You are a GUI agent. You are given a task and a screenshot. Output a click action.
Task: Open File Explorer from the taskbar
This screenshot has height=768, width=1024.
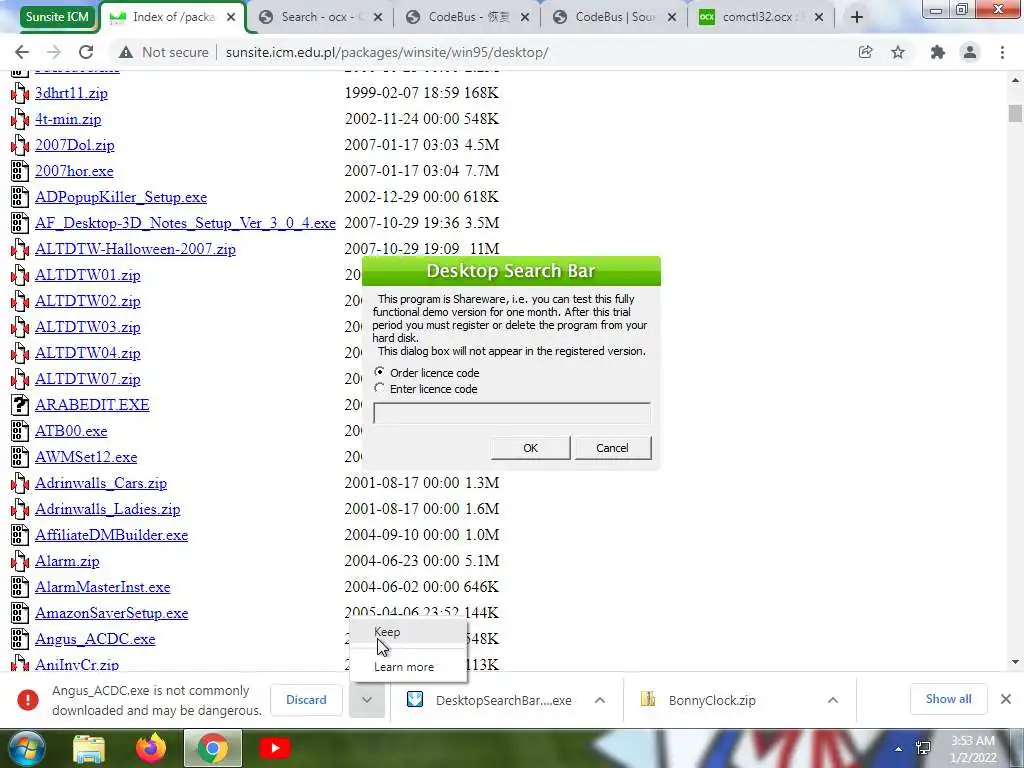point(89,749)
